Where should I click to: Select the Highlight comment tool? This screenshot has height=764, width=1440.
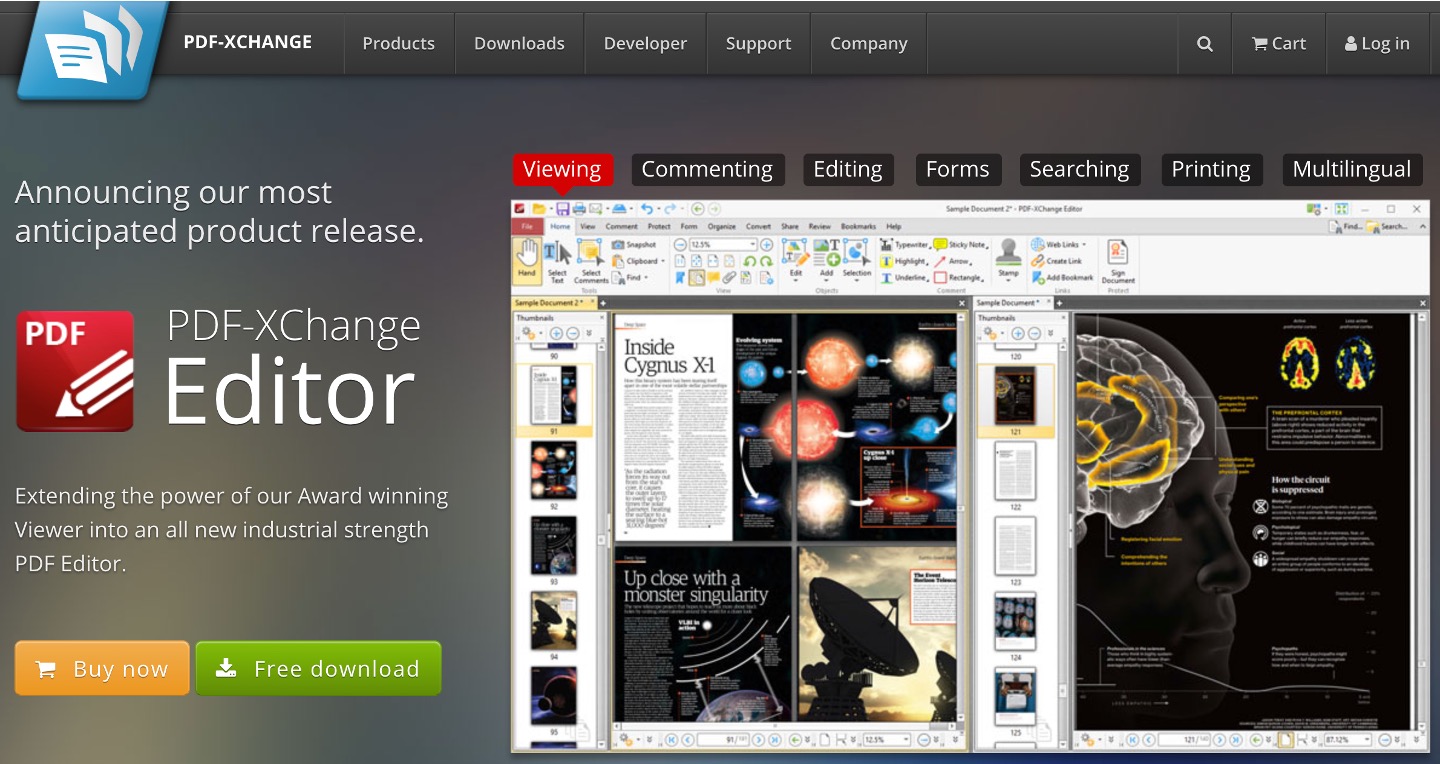(905, 261)
